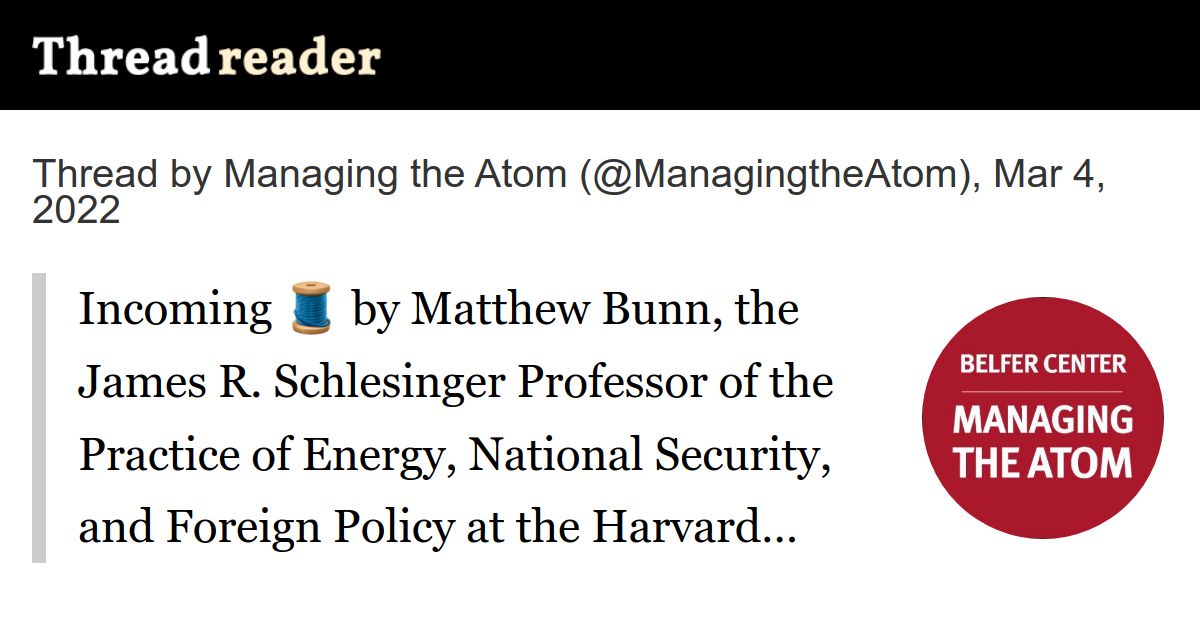This screenshot has height=628, width=1200.
Task: Click 'MANAGING' word in the red badge
Action: tap(1043, 419)
